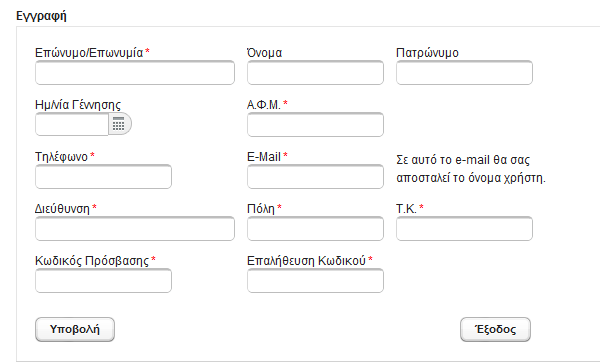This screenshot has height=362, width=600.
Task: Focus the E-Mail input field
Action: pyautogui.click(x=315, y=176)
